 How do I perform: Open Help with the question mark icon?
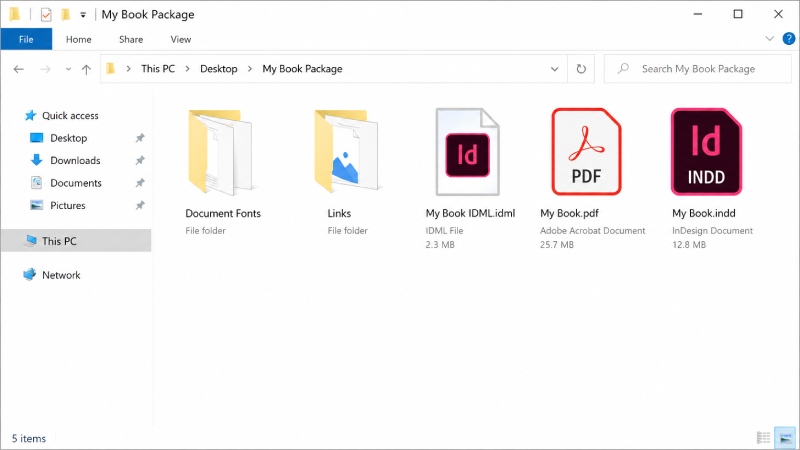coord(789,39)
